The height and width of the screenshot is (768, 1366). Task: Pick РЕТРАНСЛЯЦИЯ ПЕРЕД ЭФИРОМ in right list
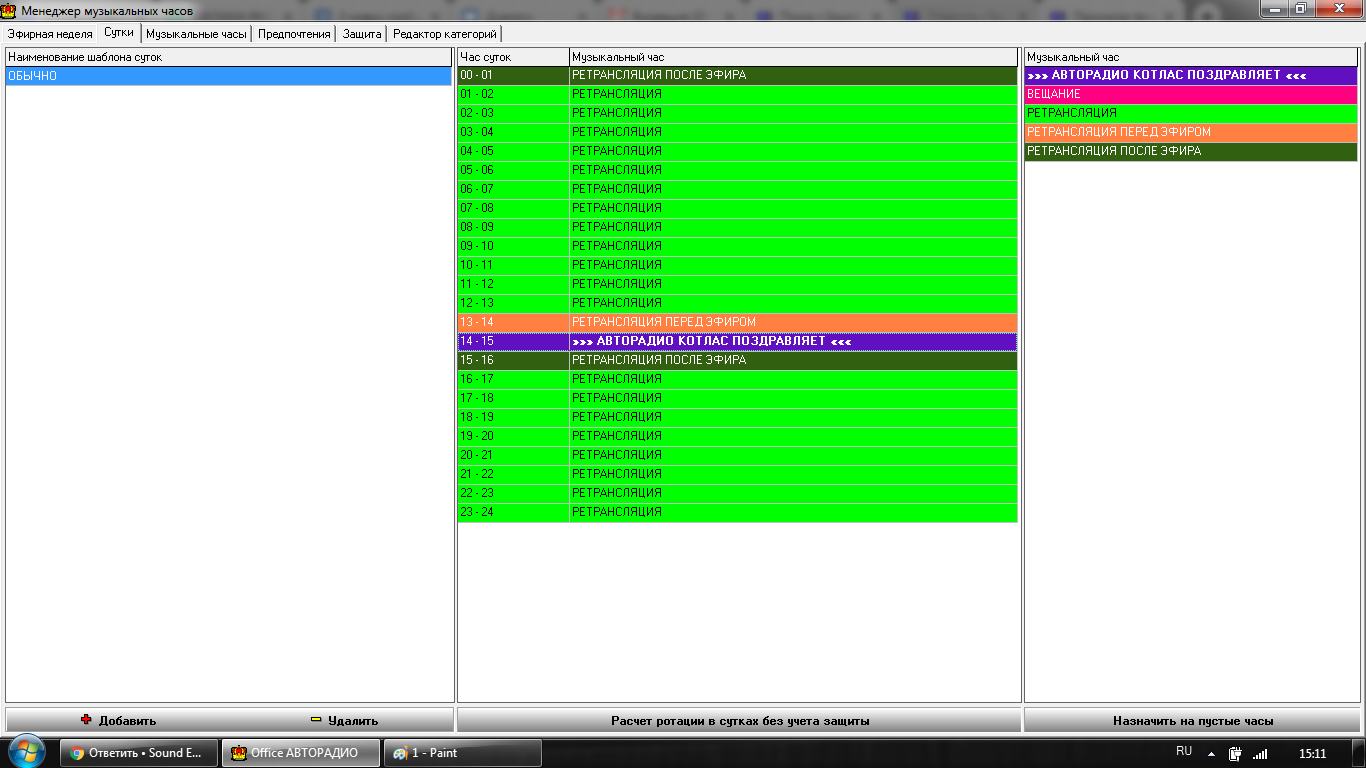(x=1191, y=133)
